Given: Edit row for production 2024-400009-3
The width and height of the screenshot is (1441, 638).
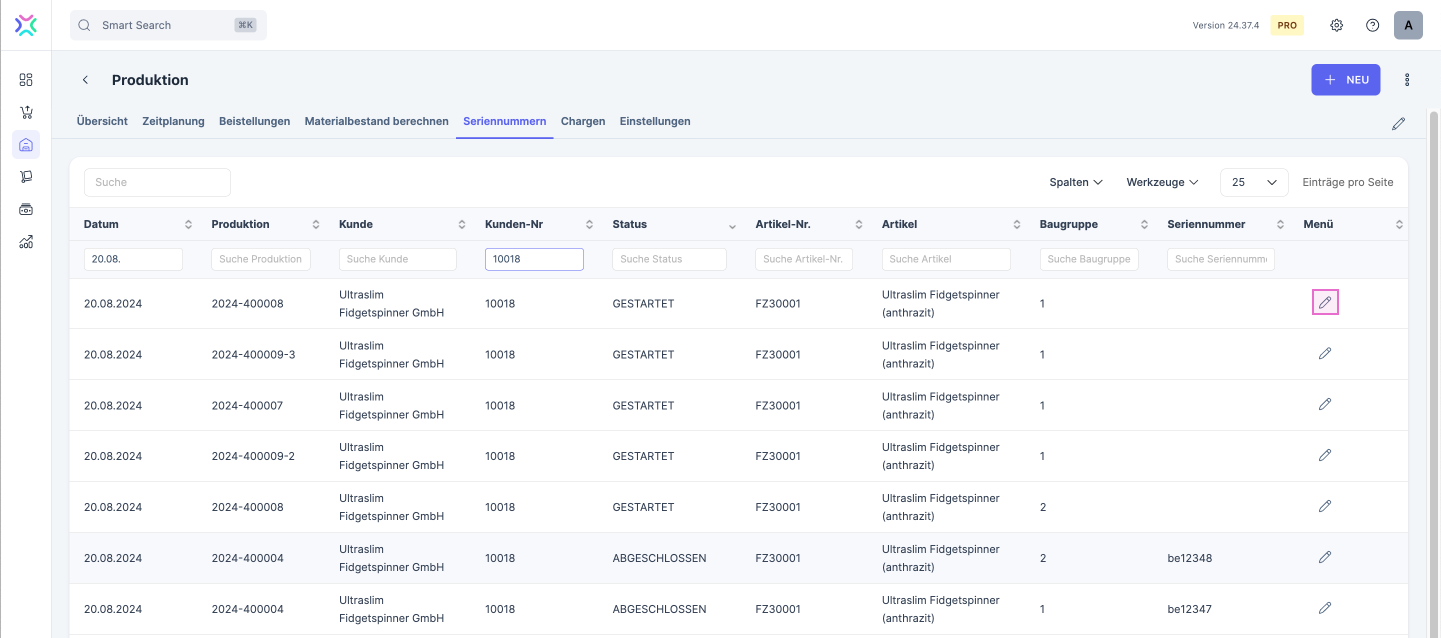Looking at the screenshot, I should point(1325,353).
